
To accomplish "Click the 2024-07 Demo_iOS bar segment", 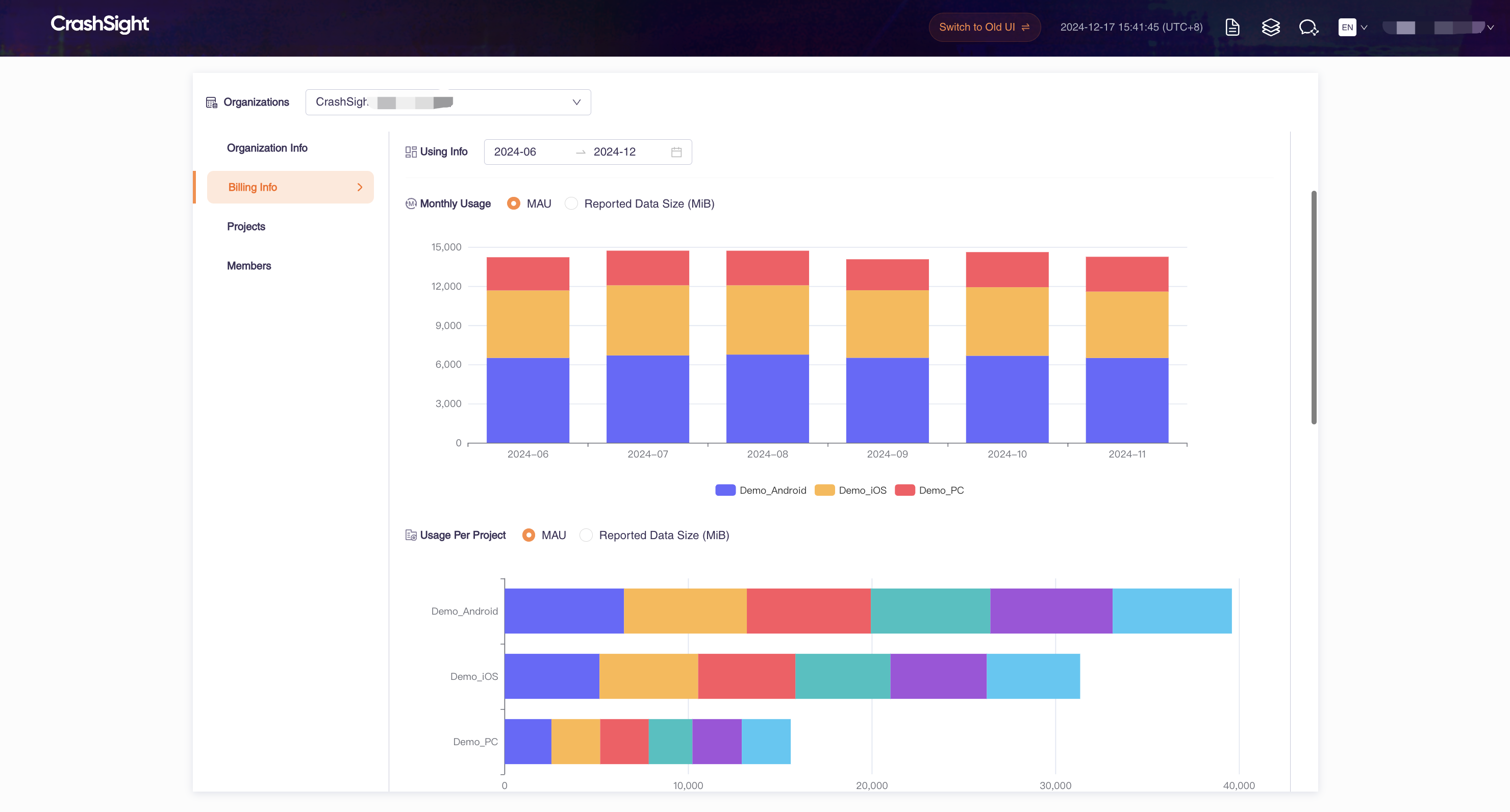I will tap(648, 320).
